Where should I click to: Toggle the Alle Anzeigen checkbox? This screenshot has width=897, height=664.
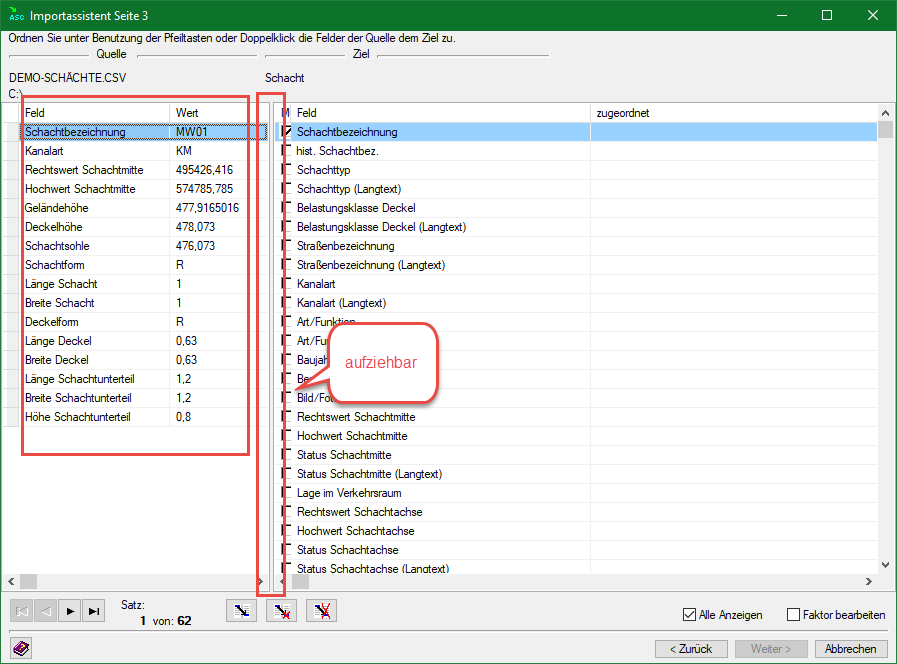coord(689,615)
